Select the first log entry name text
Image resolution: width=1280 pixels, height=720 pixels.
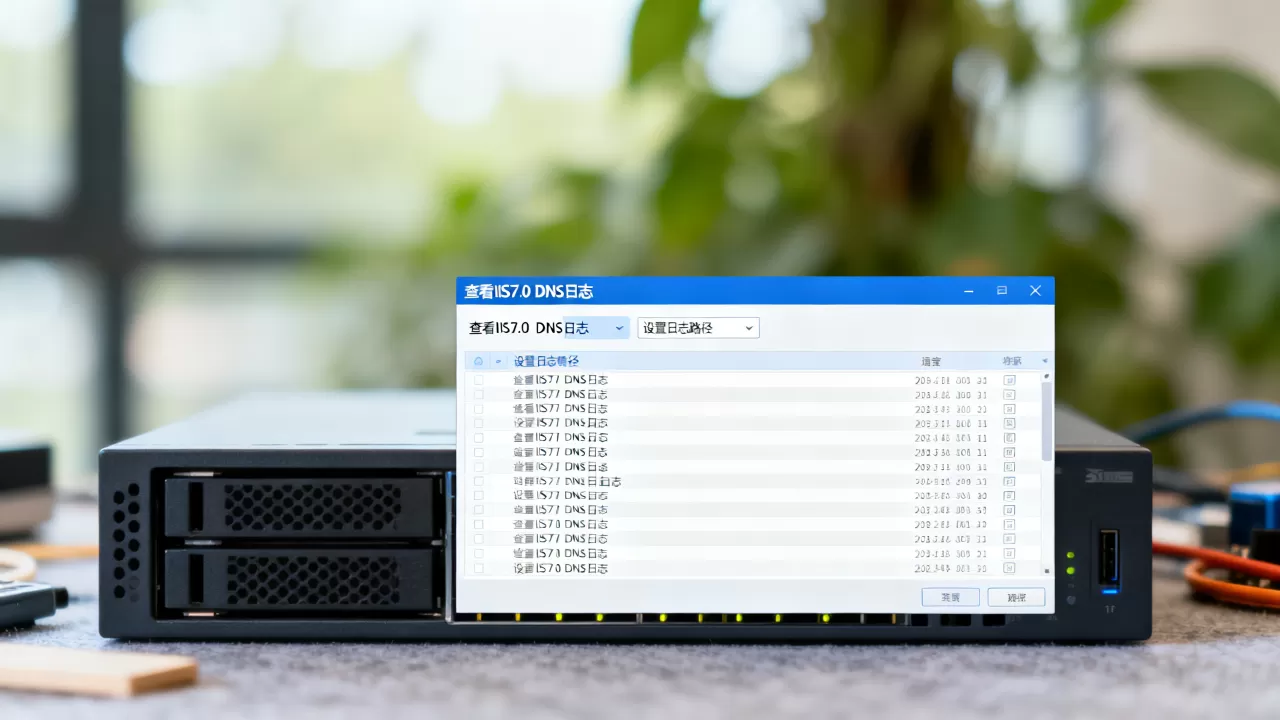point(560,380)
